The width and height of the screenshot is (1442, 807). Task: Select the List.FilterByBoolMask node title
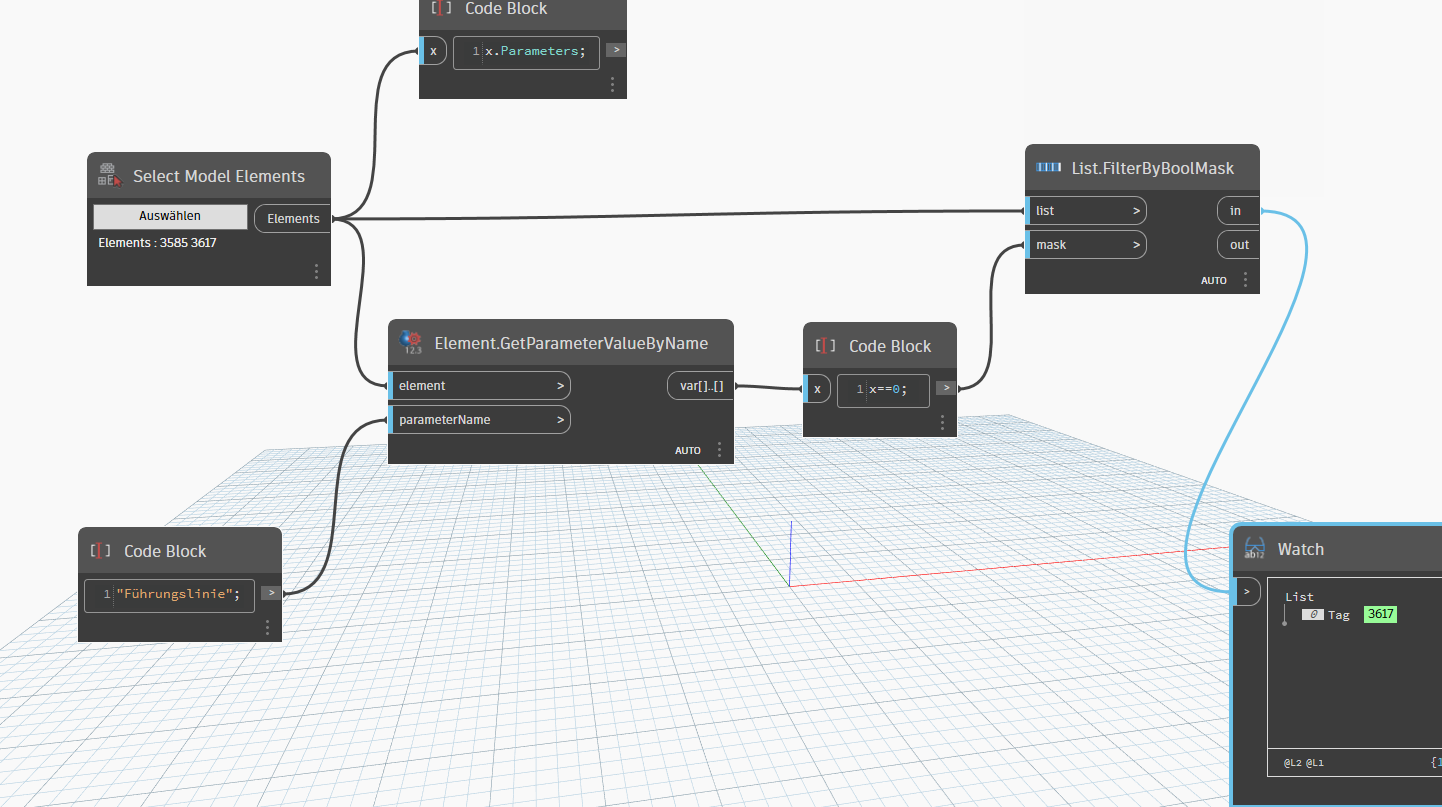click(x=1152, y=168)
